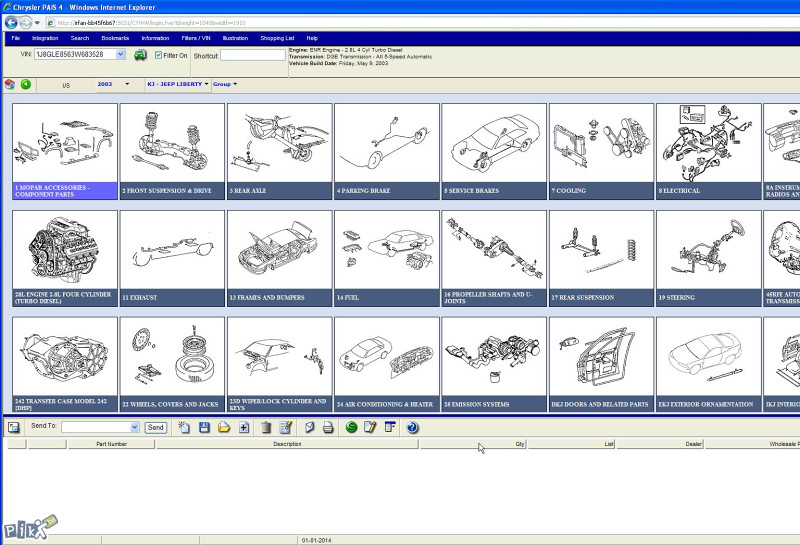Viewport: 800px width, 545px height.
Task: Open 13 Frames and Bumpers thumbnail
Action: (x=280, y=258)
